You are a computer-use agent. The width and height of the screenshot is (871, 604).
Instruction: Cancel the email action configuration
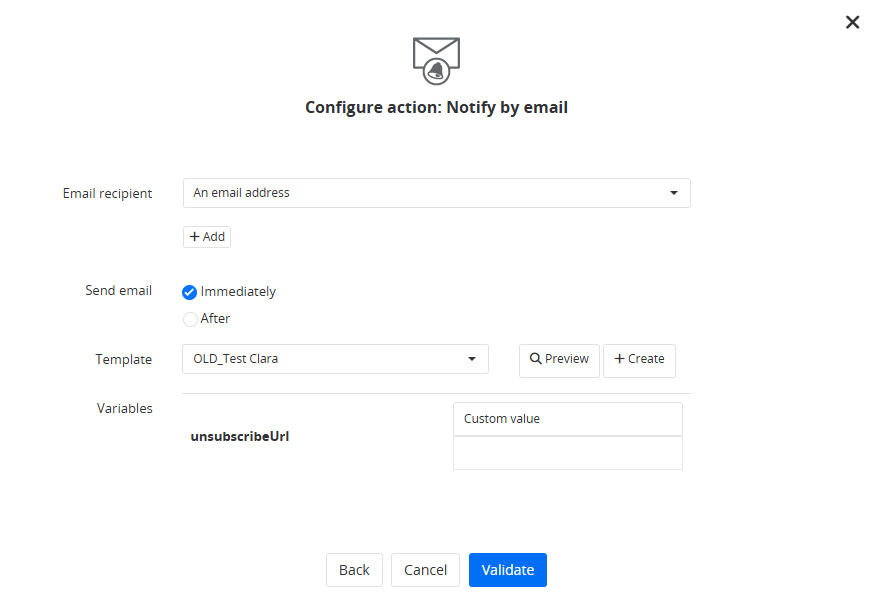point(425,570)
